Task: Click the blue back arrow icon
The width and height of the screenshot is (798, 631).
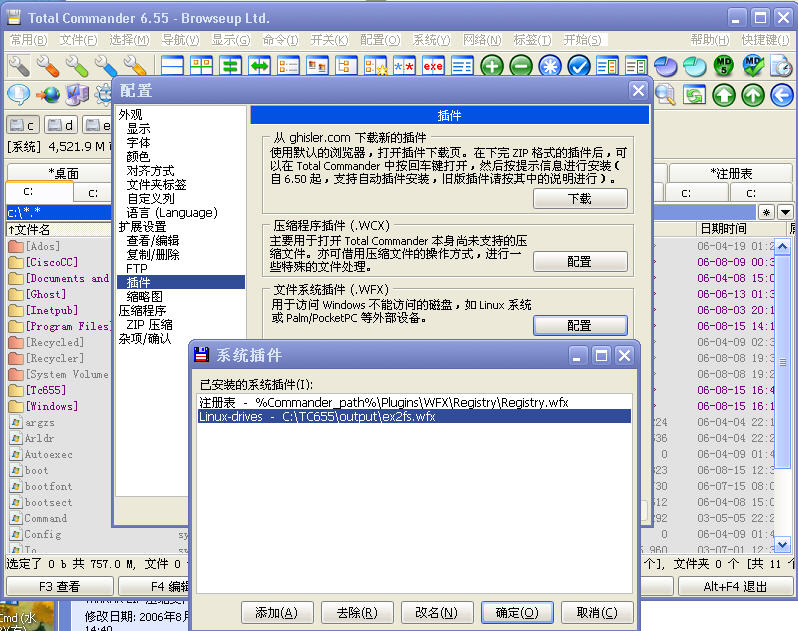Action: pos(782,95)
